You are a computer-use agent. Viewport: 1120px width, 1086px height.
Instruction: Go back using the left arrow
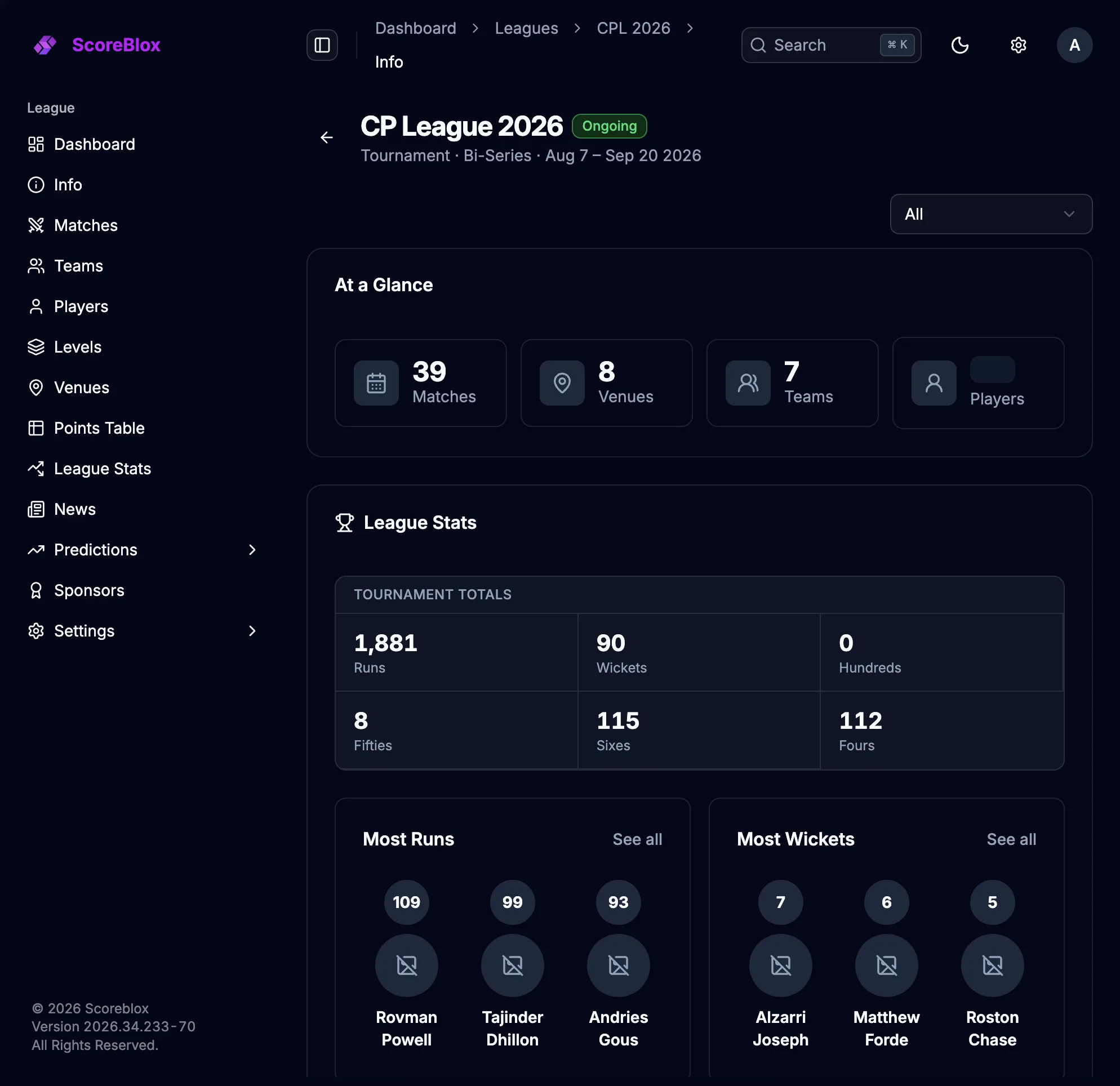[327, 137]
